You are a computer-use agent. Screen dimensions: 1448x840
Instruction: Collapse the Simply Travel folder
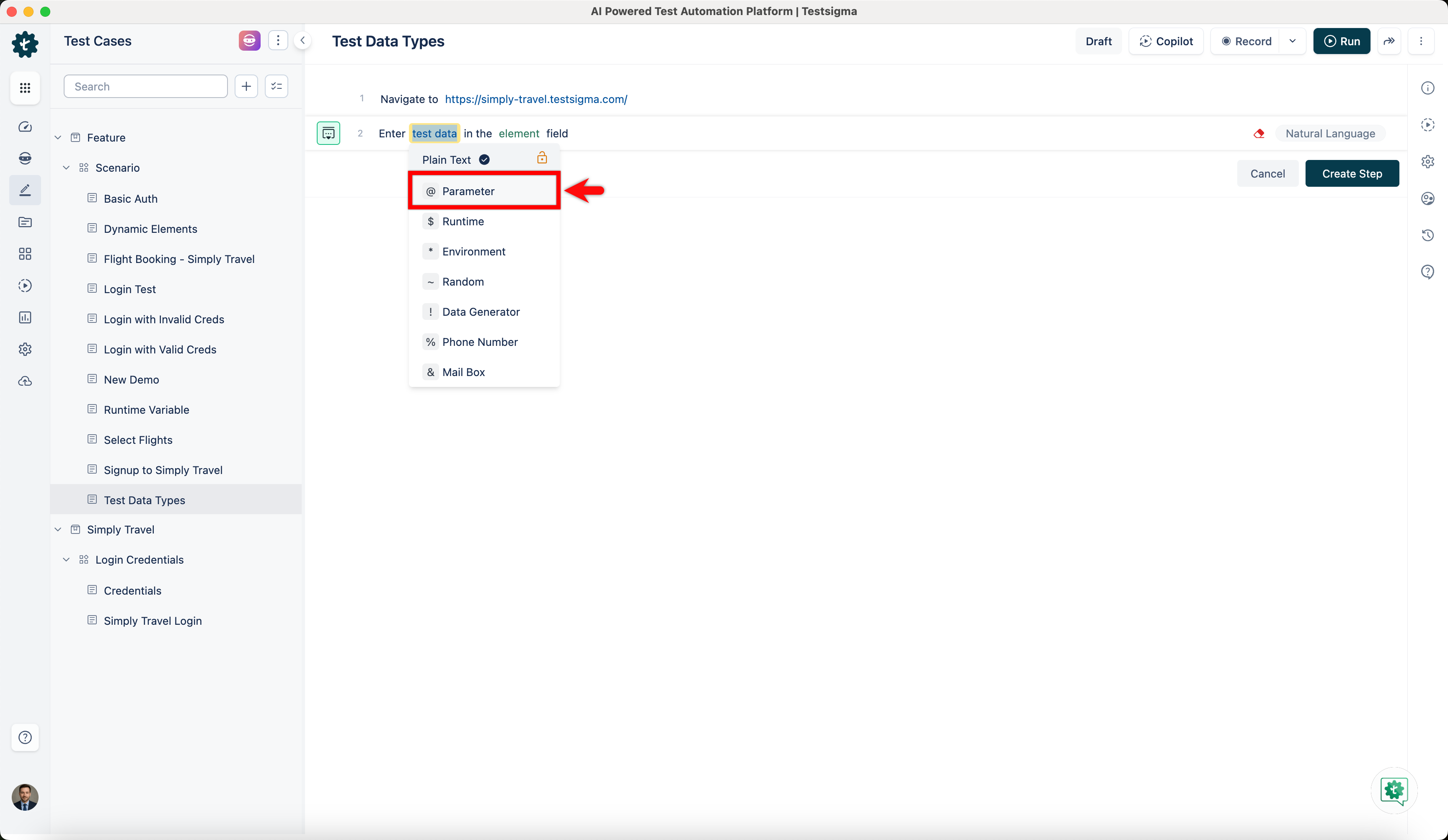[58, 529]
